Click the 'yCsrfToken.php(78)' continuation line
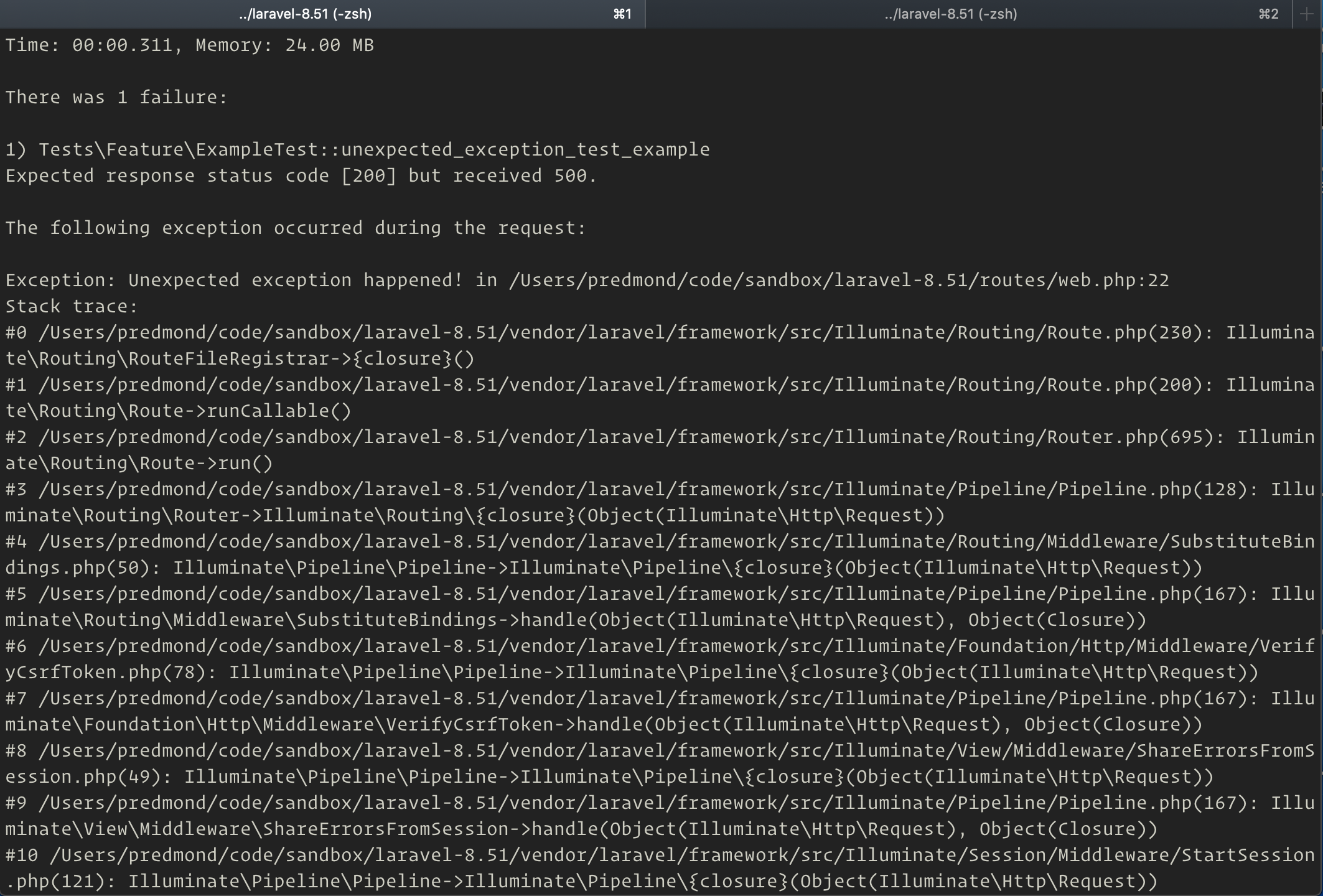Image resolution: width=1323 pixels, height=896 pixels. click(x=632, y=673)
